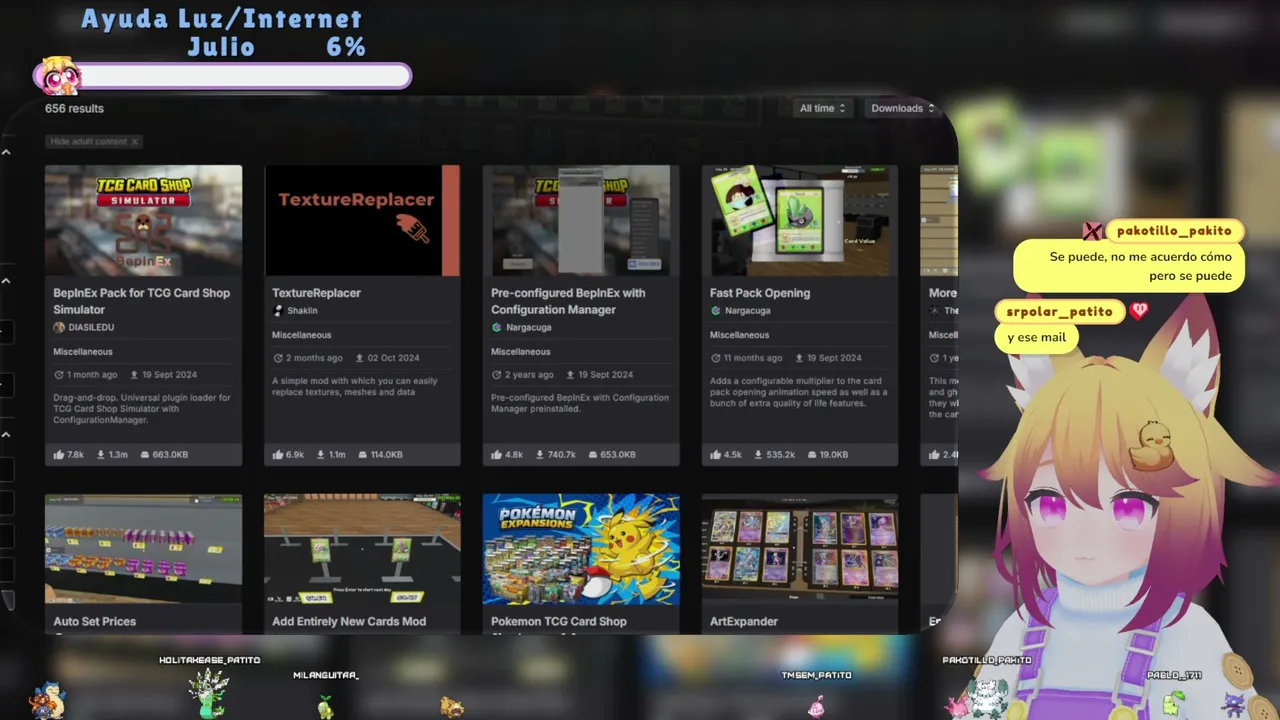Click the thumbs-up icon on Fast Pack Opening card

click(x=716, y=455)
